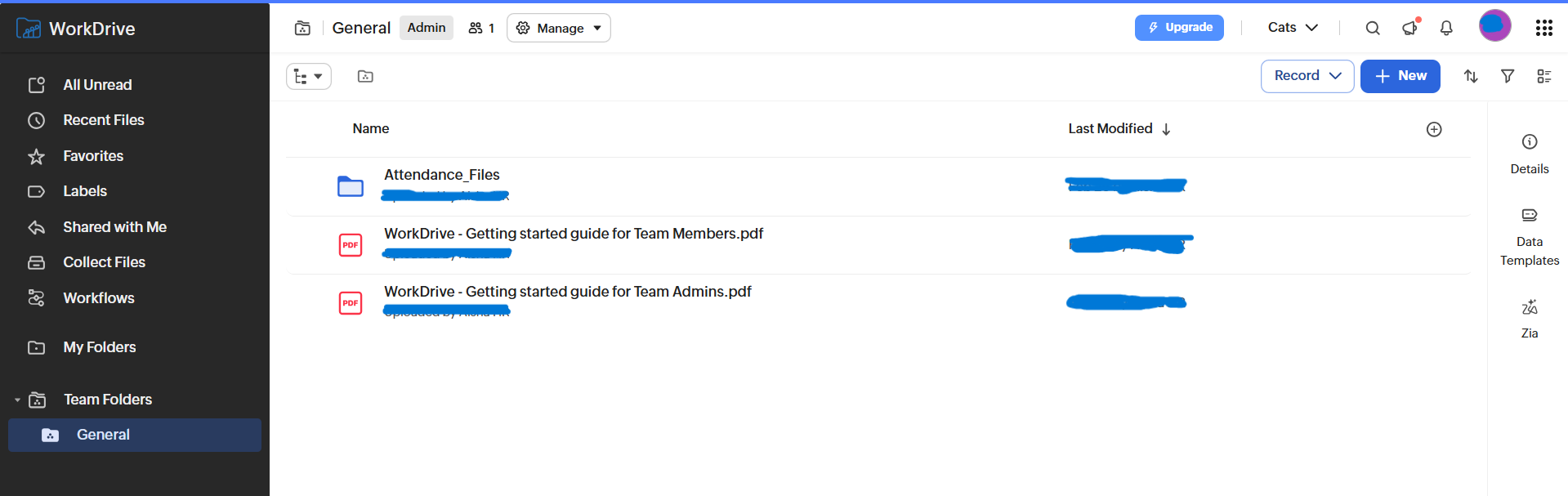Switch the list view layout

(x=1544, y=76)
